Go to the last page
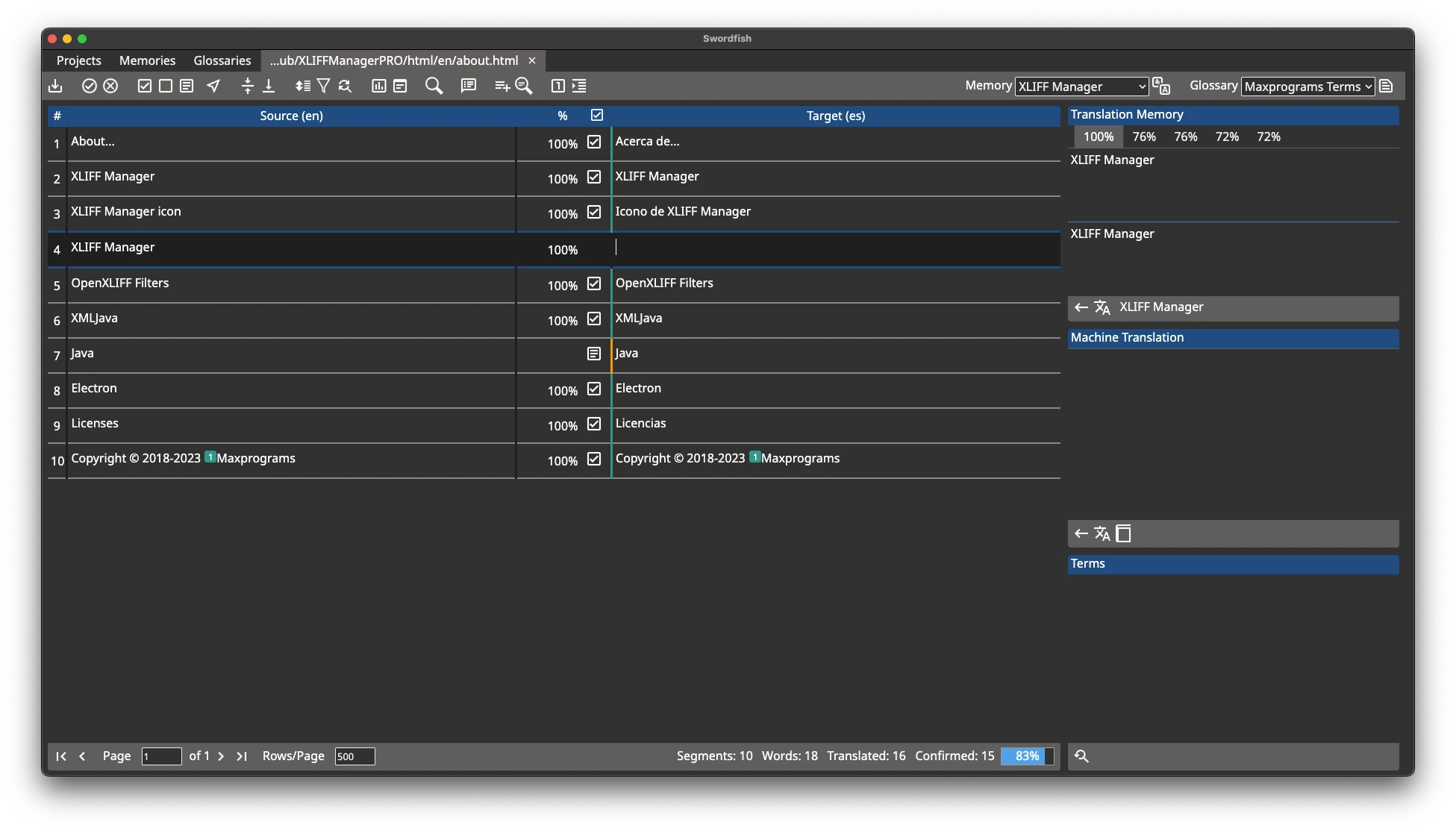This screenshot has width=1456, height=831. pos(242,756)
